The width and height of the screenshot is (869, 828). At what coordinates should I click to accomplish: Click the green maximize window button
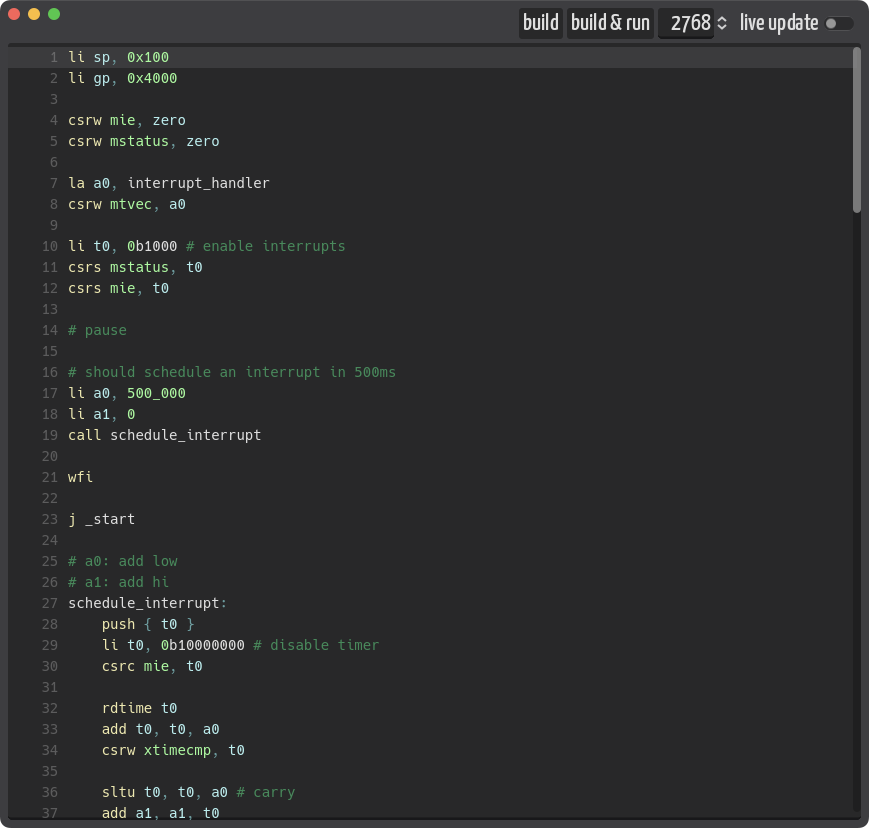point(54,14)
